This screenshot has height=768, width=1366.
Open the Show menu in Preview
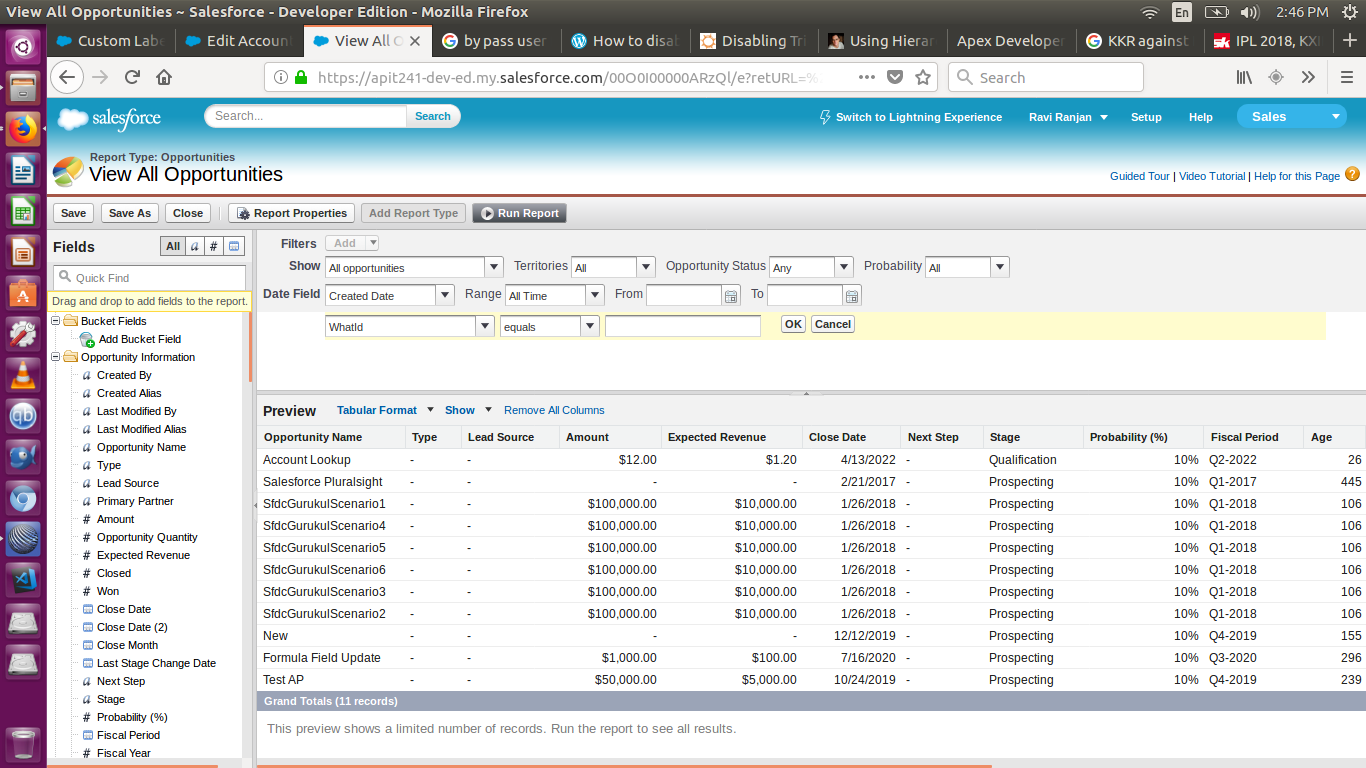pyautogui.click(x=468, y=410)
